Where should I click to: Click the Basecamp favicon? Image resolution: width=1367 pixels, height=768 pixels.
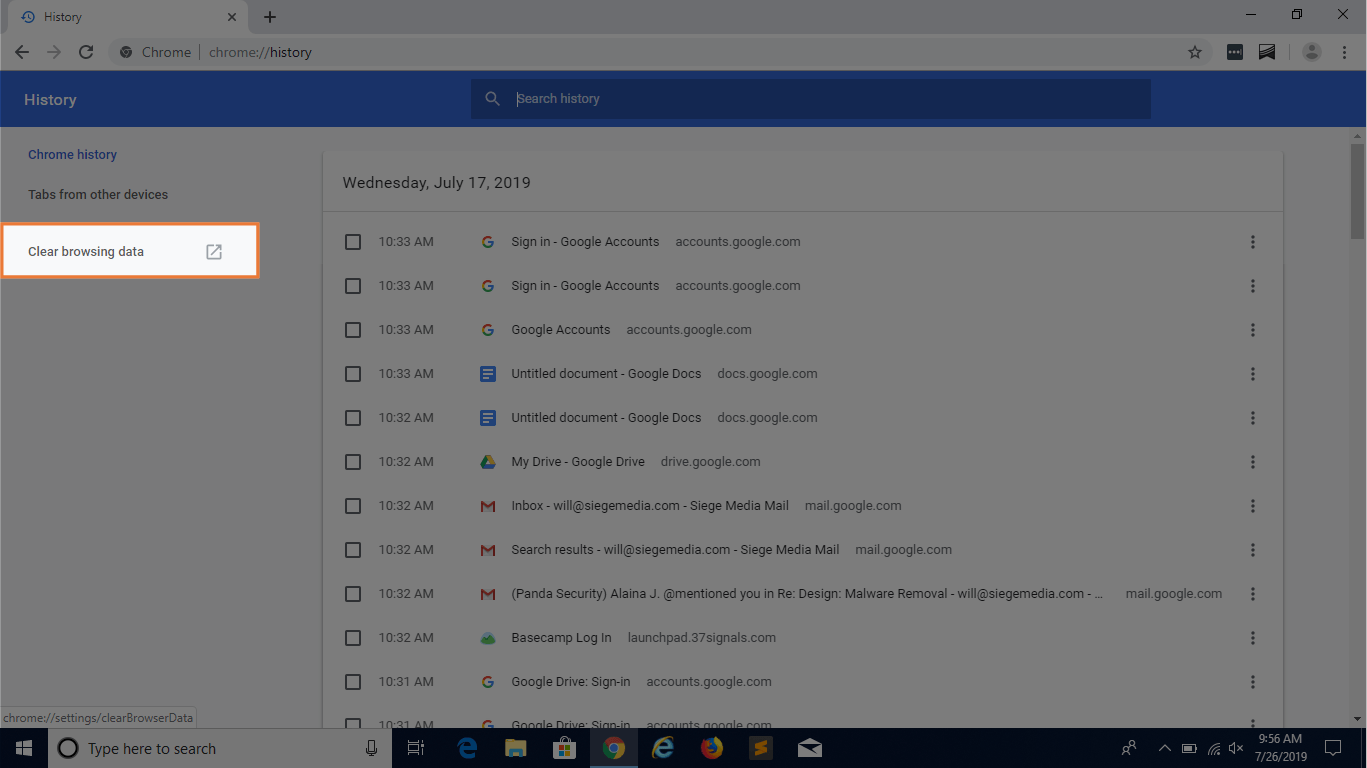(488, 638)
